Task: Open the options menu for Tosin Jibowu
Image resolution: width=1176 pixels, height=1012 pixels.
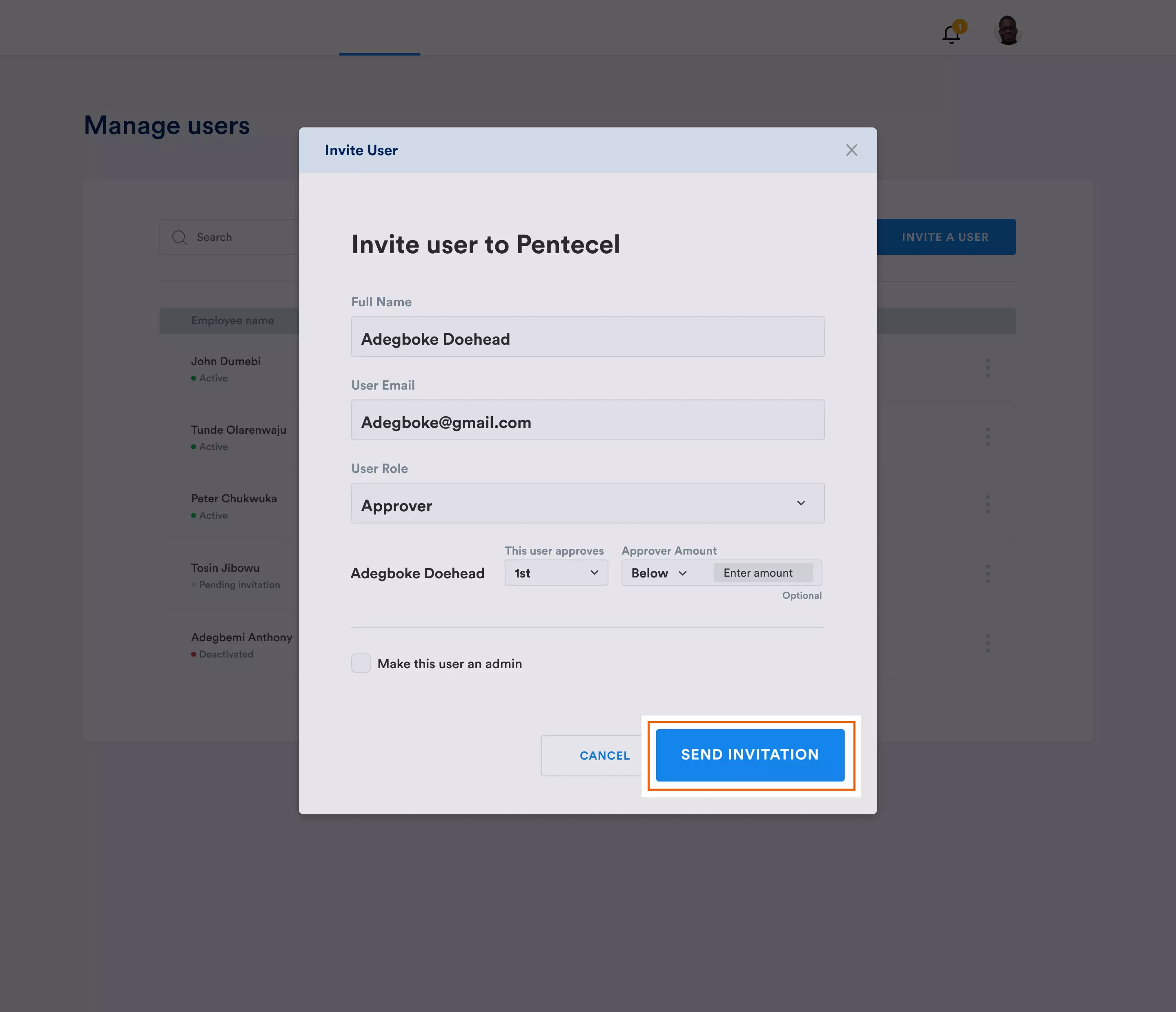Action: click(988, 574)
